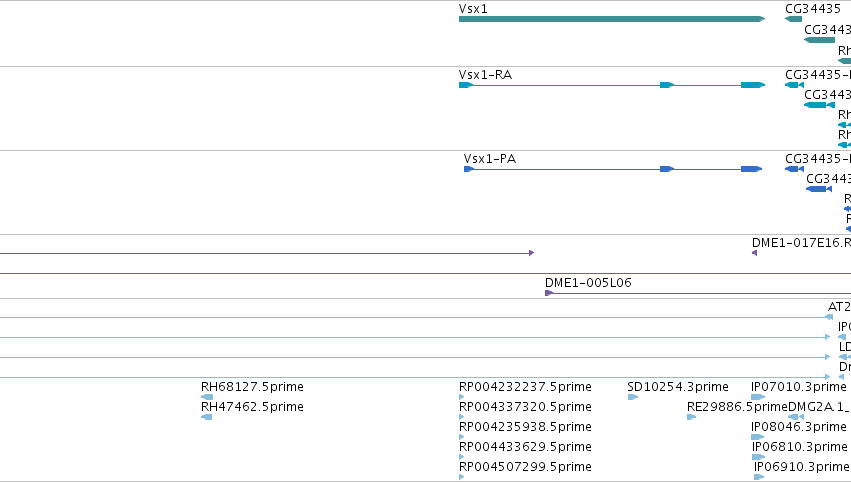Select the Vsx1 gene bar
The height and width of the screenshot is (482, 851).
tap(612, 19)
